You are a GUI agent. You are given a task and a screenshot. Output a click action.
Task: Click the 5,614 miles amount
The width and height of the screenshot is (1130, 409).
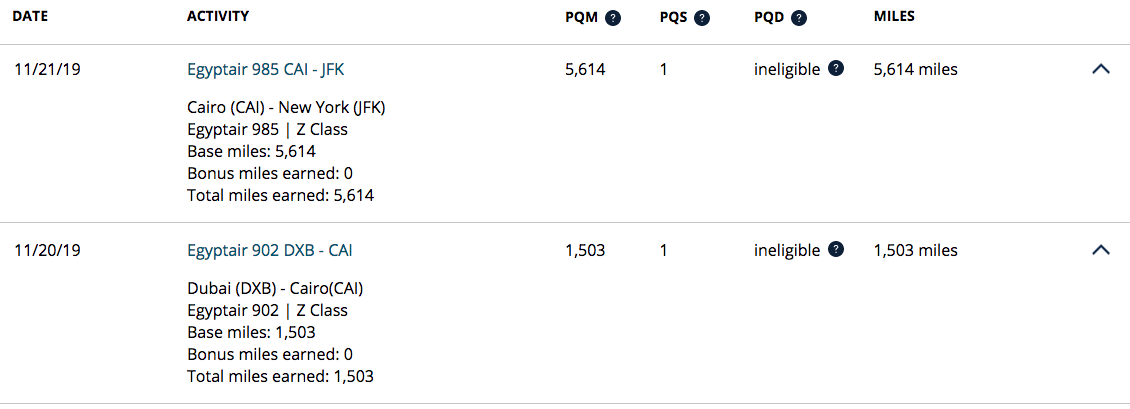pyautogui.click(x=915, y=70)
